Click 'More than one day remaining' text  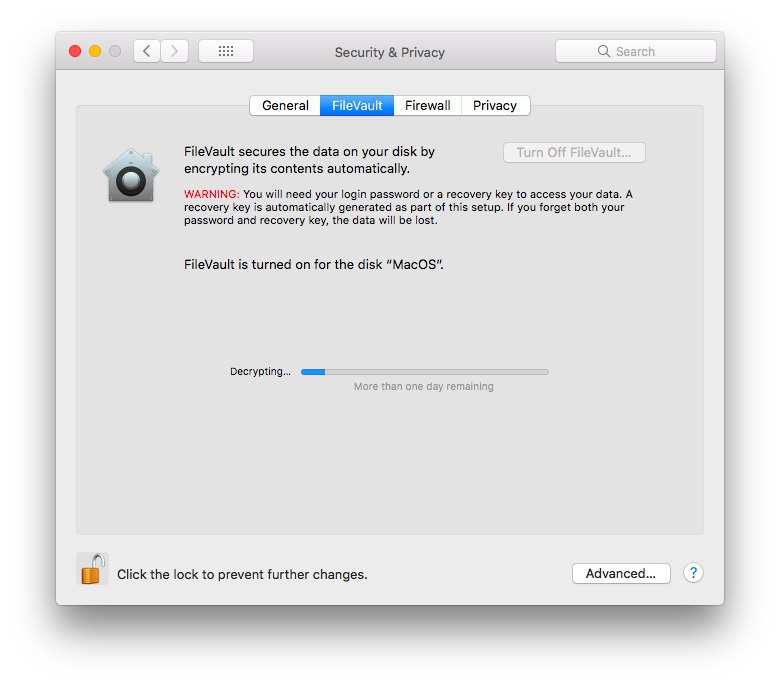(x=424, y=387)
